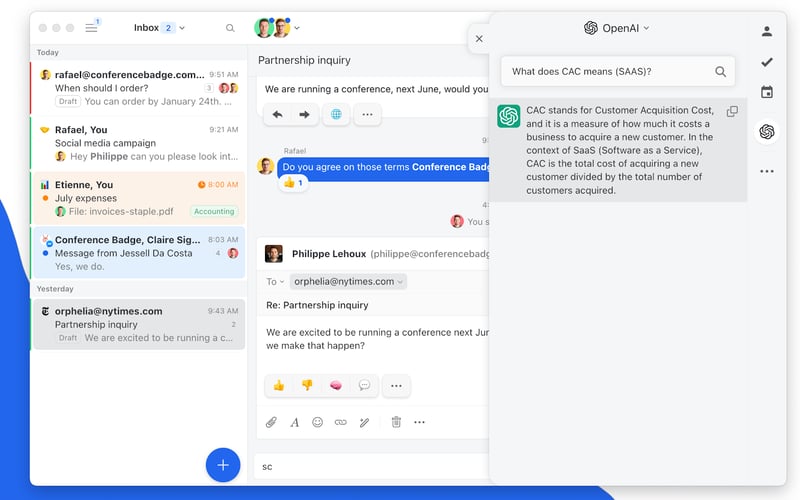
Task: Expand the team avatars dropdown chevron
Action: (x=297, y=28)
